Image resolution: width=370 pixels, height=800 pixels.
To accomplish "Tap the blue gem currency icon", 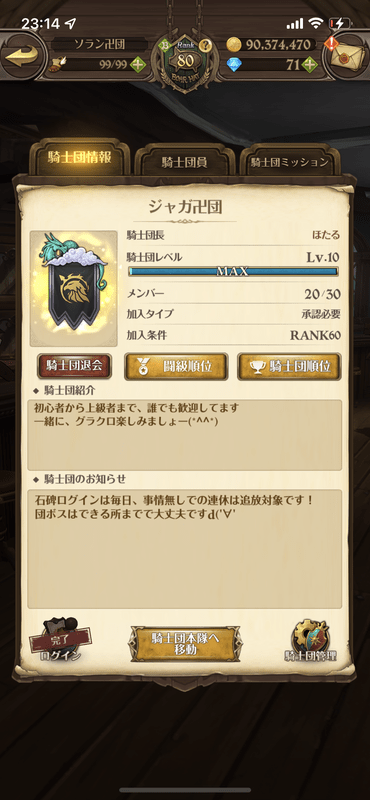I will (234, 65).
